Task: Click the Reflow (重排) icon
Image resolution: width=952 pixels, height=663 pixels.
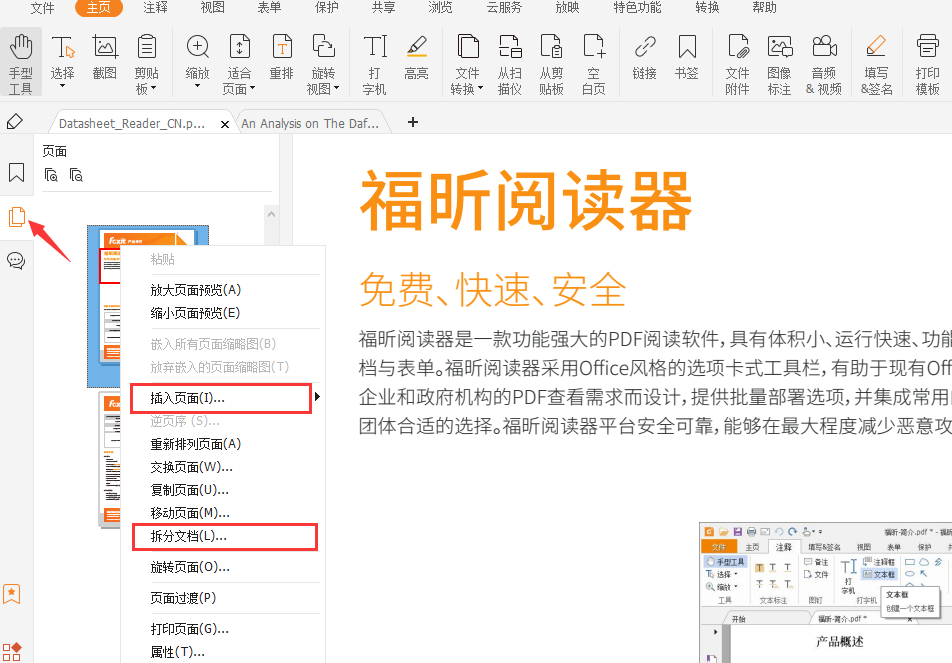Action: (281, 58)
